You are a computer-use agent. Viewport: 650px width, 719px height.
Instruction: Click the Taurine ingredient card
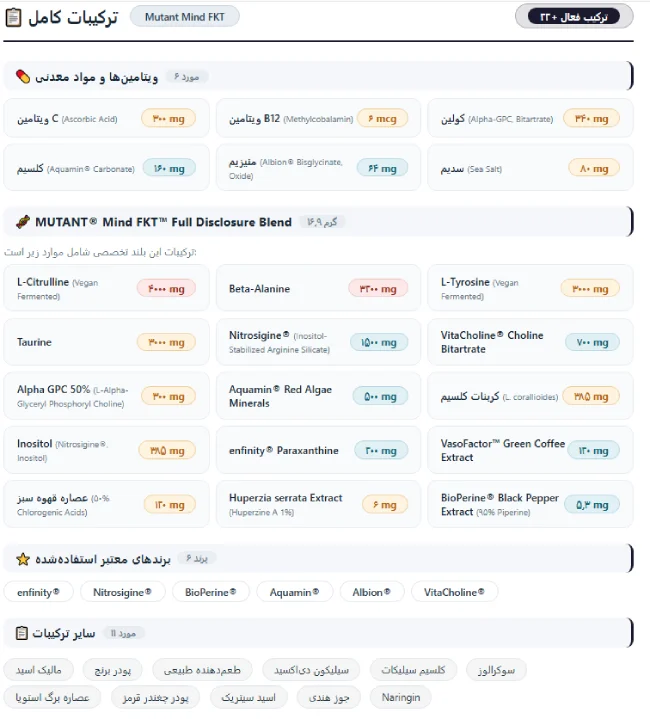click(106, 342)
